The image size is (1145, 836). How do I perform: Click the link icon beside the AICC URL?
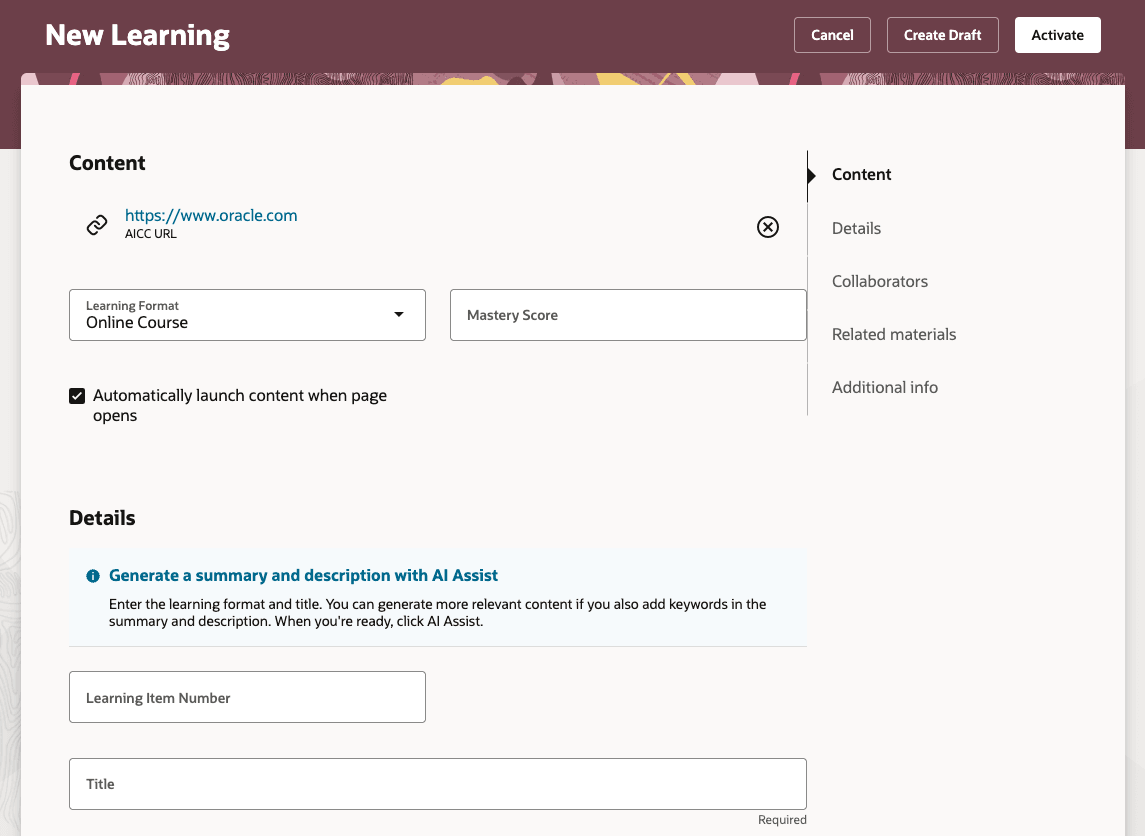coord(96,224)
